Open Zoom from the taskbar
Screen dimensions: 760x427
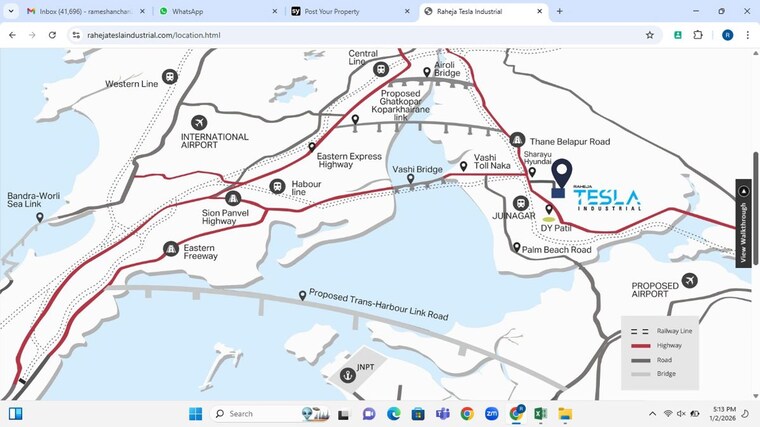pyautogui.click(x=491, y=413)
